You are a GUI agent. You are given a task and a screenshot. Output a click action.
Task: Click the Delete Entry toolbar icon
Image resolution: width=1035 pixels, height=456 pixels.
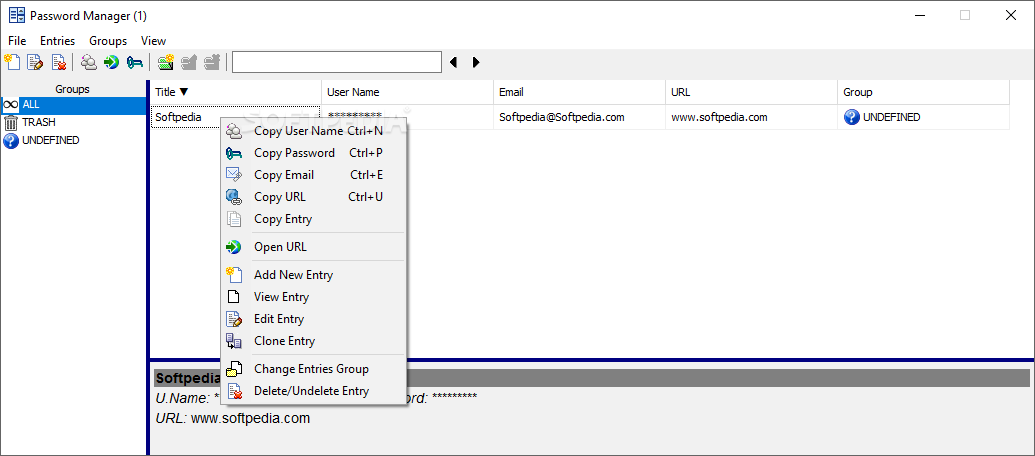click(59, 62)
